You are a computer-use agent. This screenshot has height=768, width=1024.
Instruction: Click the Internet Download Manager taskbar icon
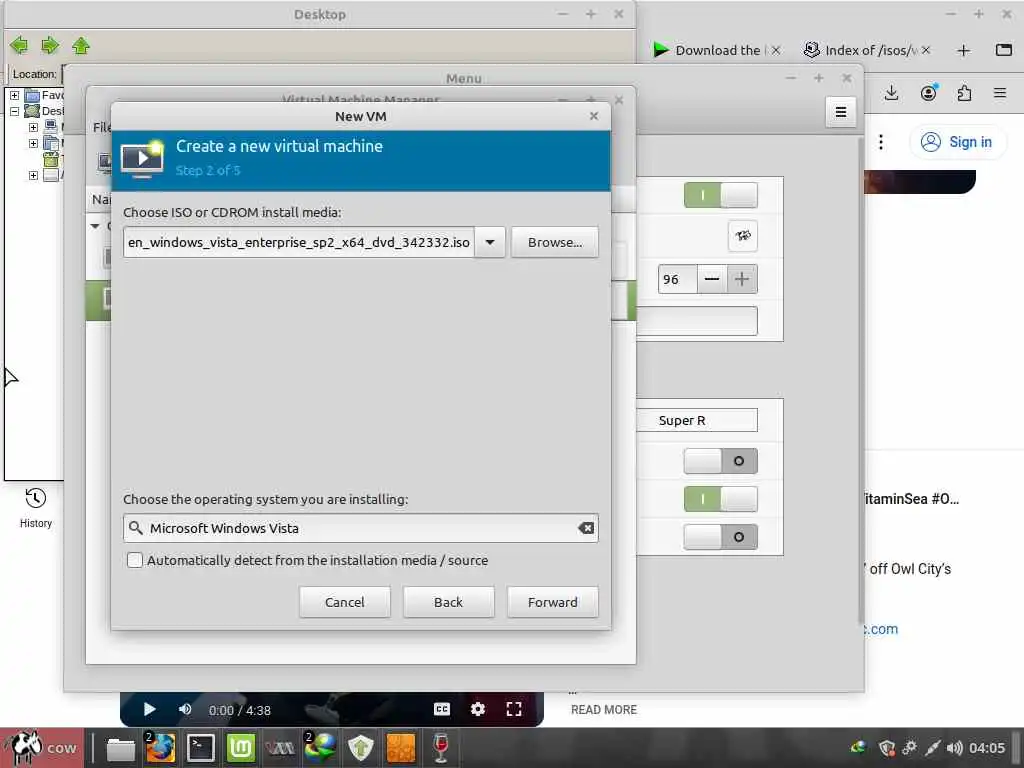coord(320,748)
